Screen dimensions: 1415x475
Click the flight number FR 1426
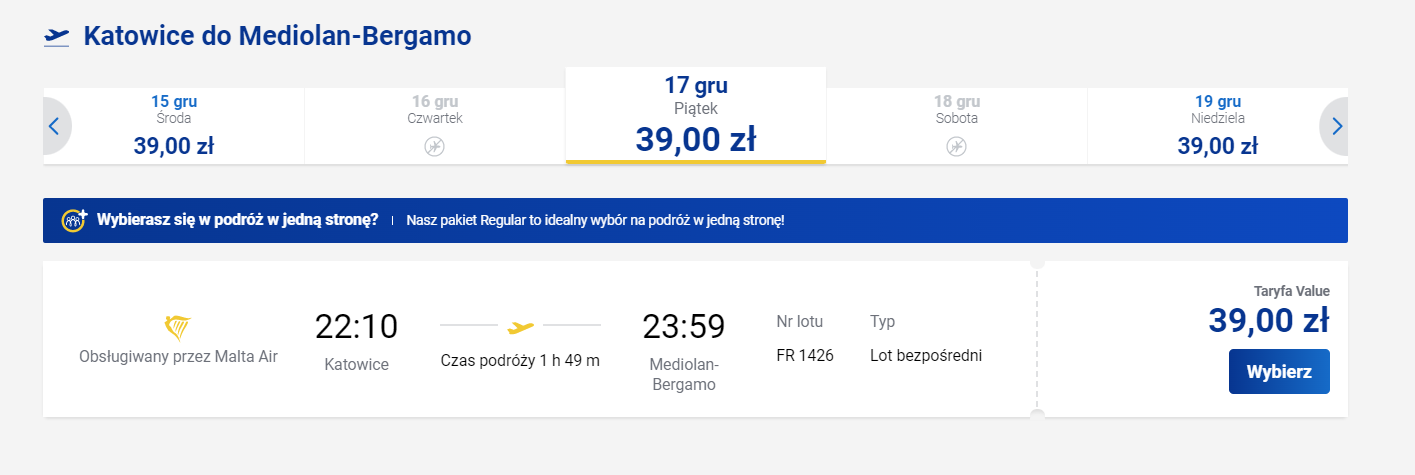coord(805,355)
